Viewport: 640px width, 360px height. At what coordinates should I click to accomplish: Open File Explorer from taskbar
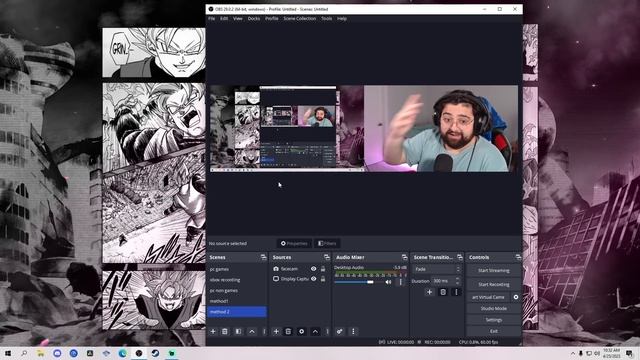40,353
